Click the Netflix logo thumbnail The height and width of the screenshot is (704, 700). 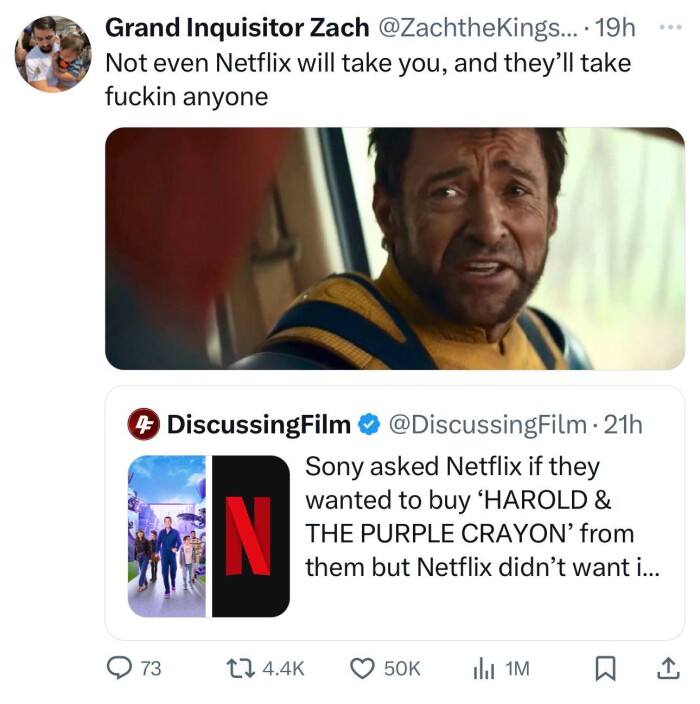250,535
